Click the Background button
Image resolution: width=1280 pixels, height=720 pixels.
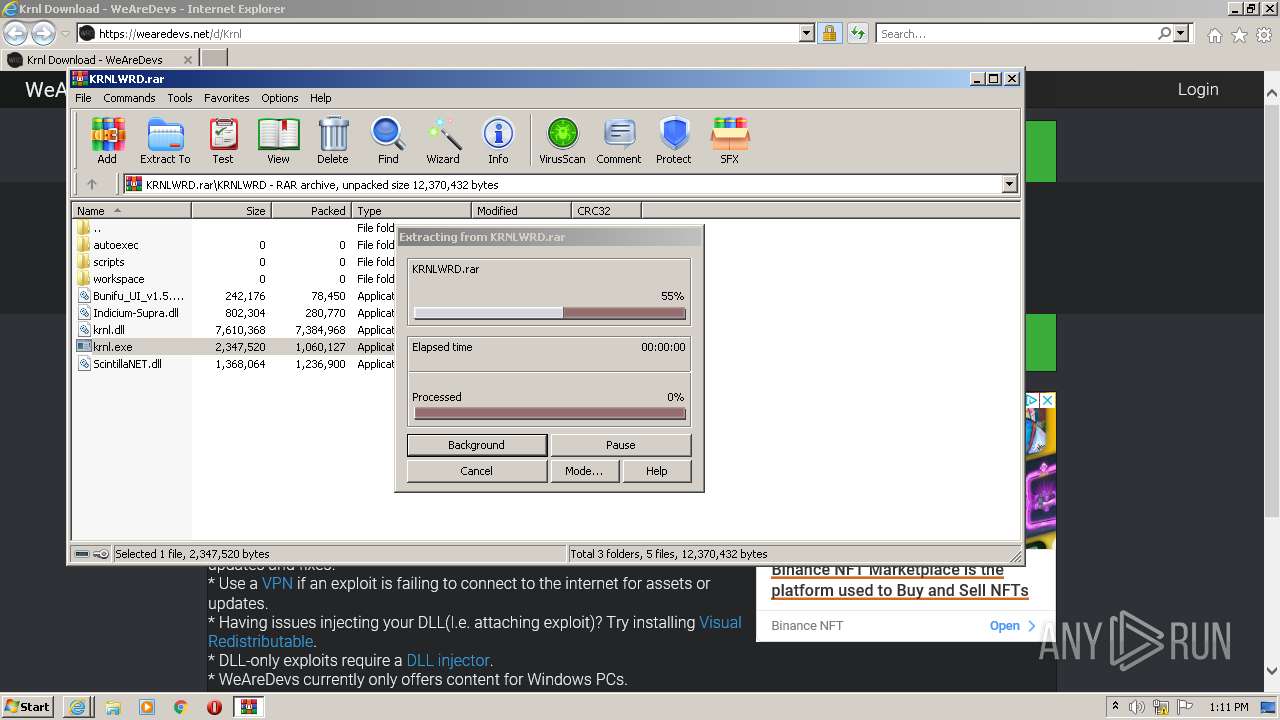(x=476, y=445)
